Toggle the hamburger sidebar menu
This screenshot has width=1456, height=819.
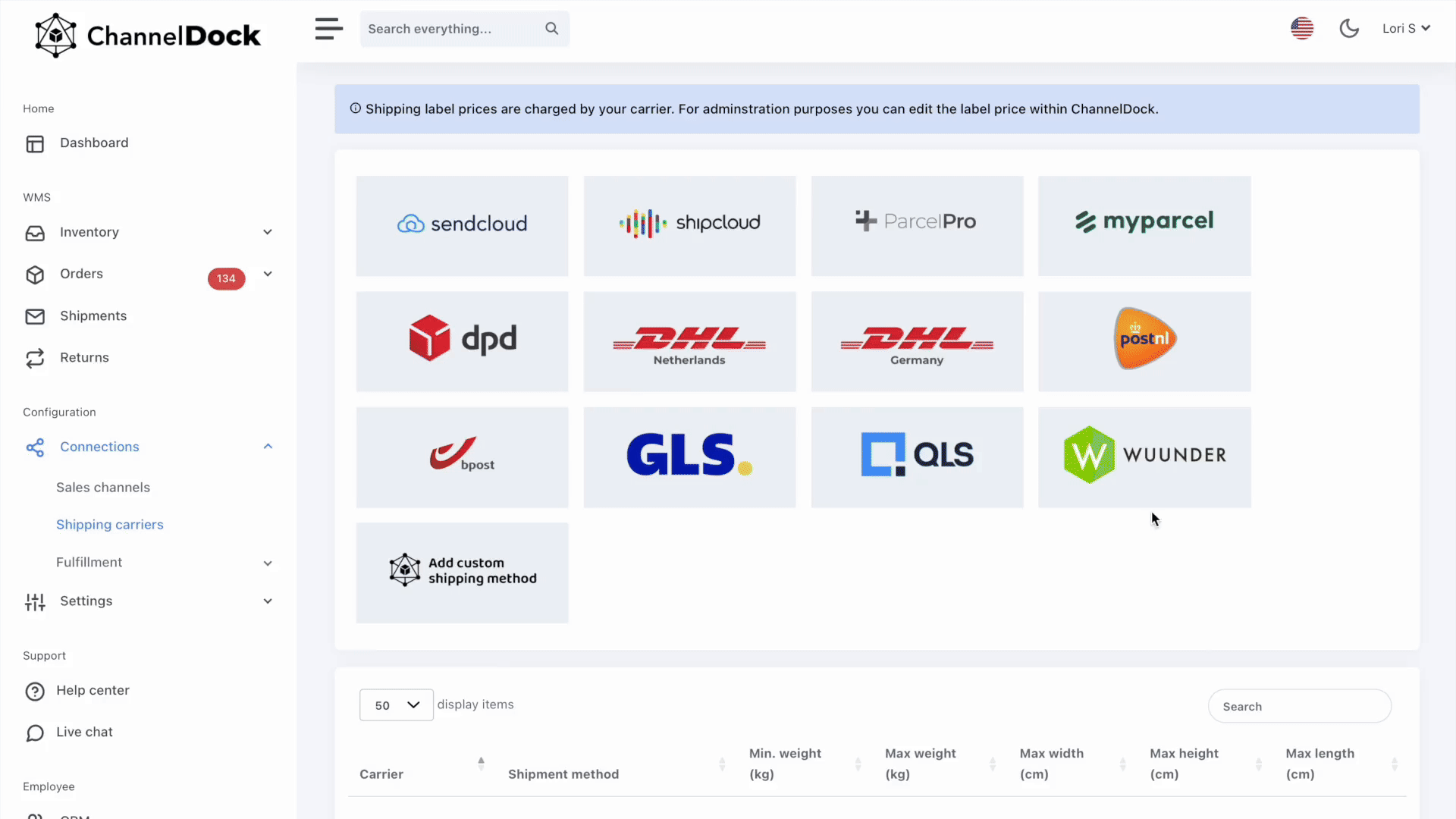click(329, 29)
